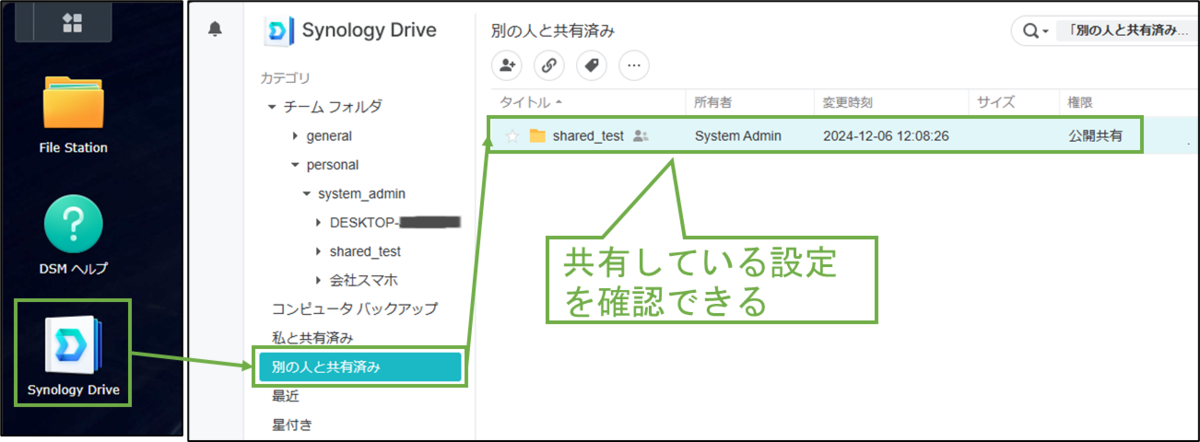Viewport: 1200px width, 442px height.
Task: Click System Admin owner cell
Action: [x=738, y=136]
